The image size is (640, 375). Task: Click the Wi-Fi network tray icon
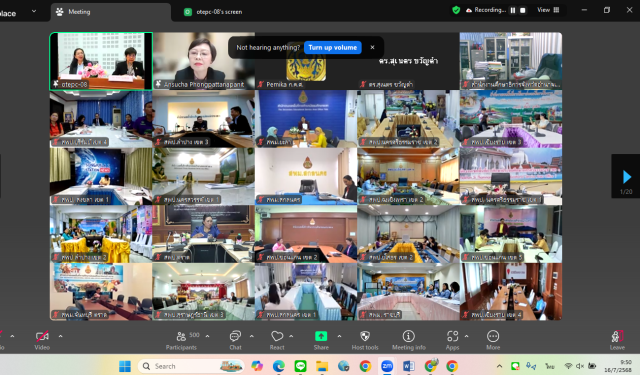569,366
